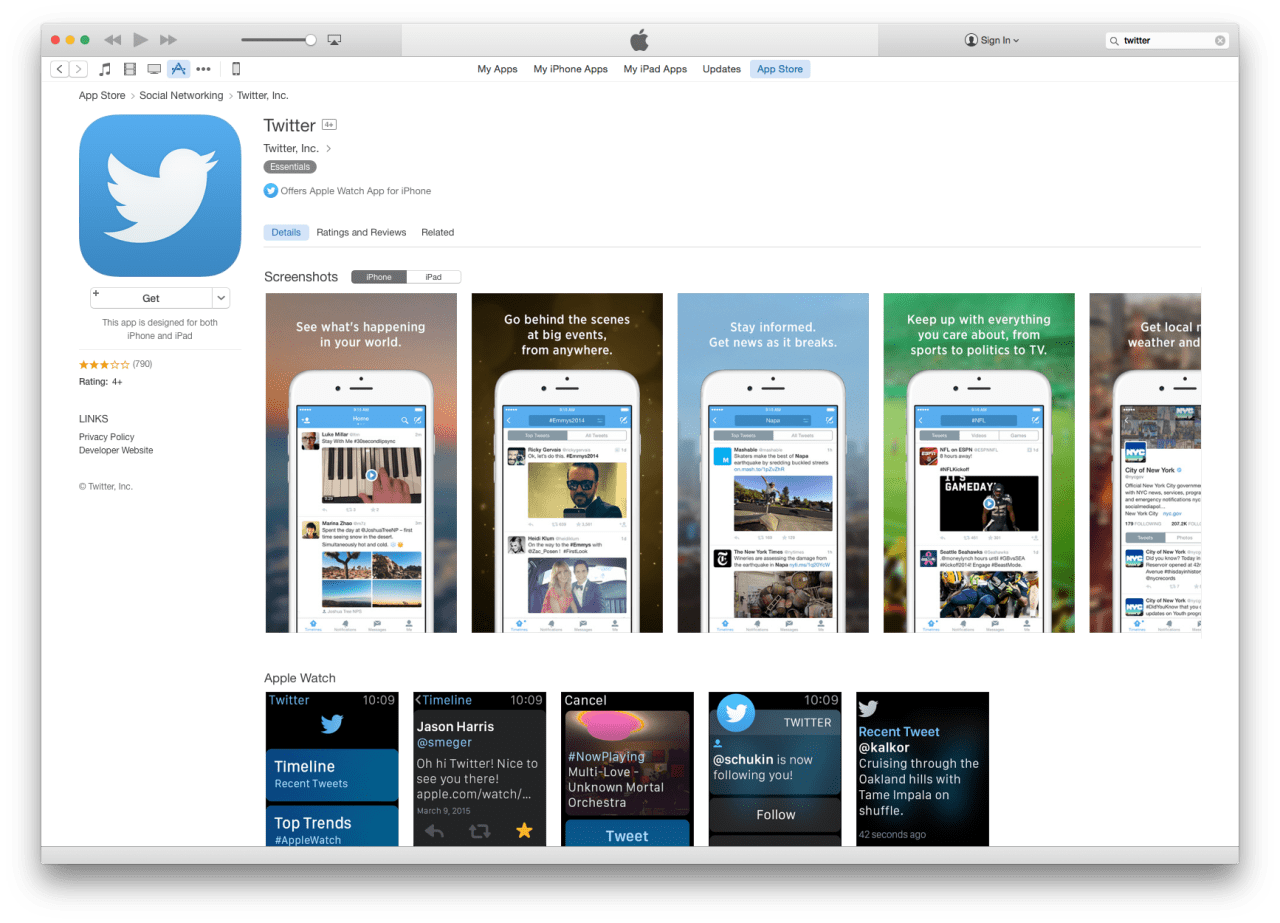The image size is (1280, 923).
Task: Expand the arrow next to Get button
Action: (x=221, y=298)
